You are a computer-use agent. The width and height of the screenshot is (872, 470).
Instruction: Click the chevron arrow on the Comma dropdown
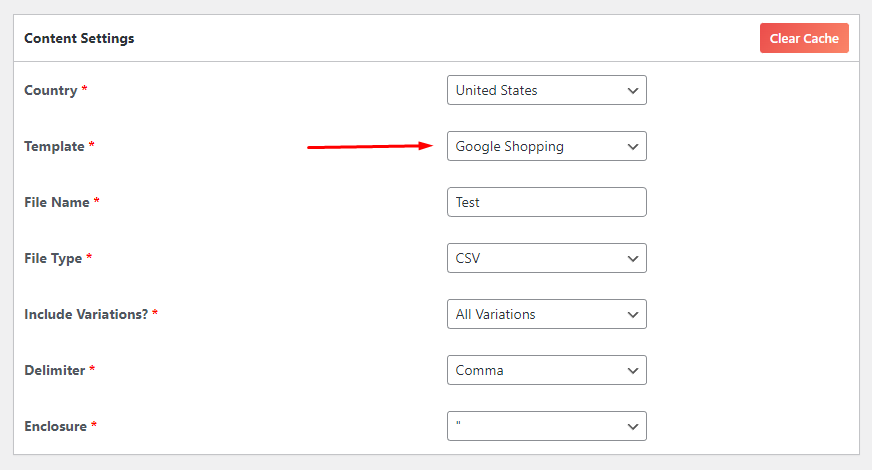(x=632, y=370)
